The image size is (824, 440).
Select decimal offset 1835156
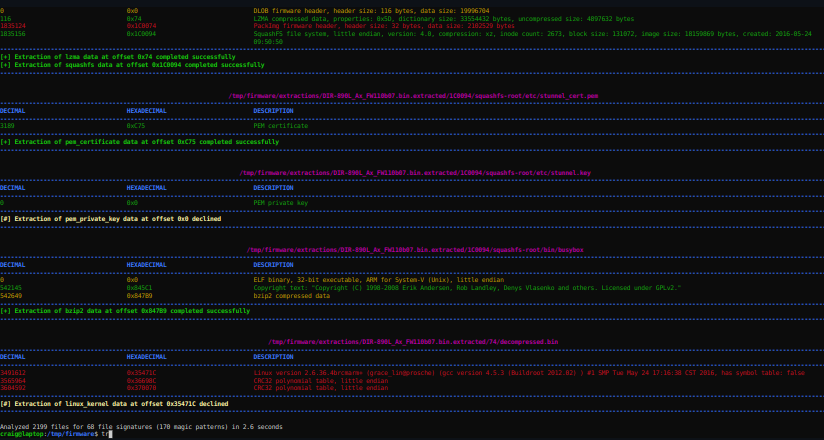13,34
